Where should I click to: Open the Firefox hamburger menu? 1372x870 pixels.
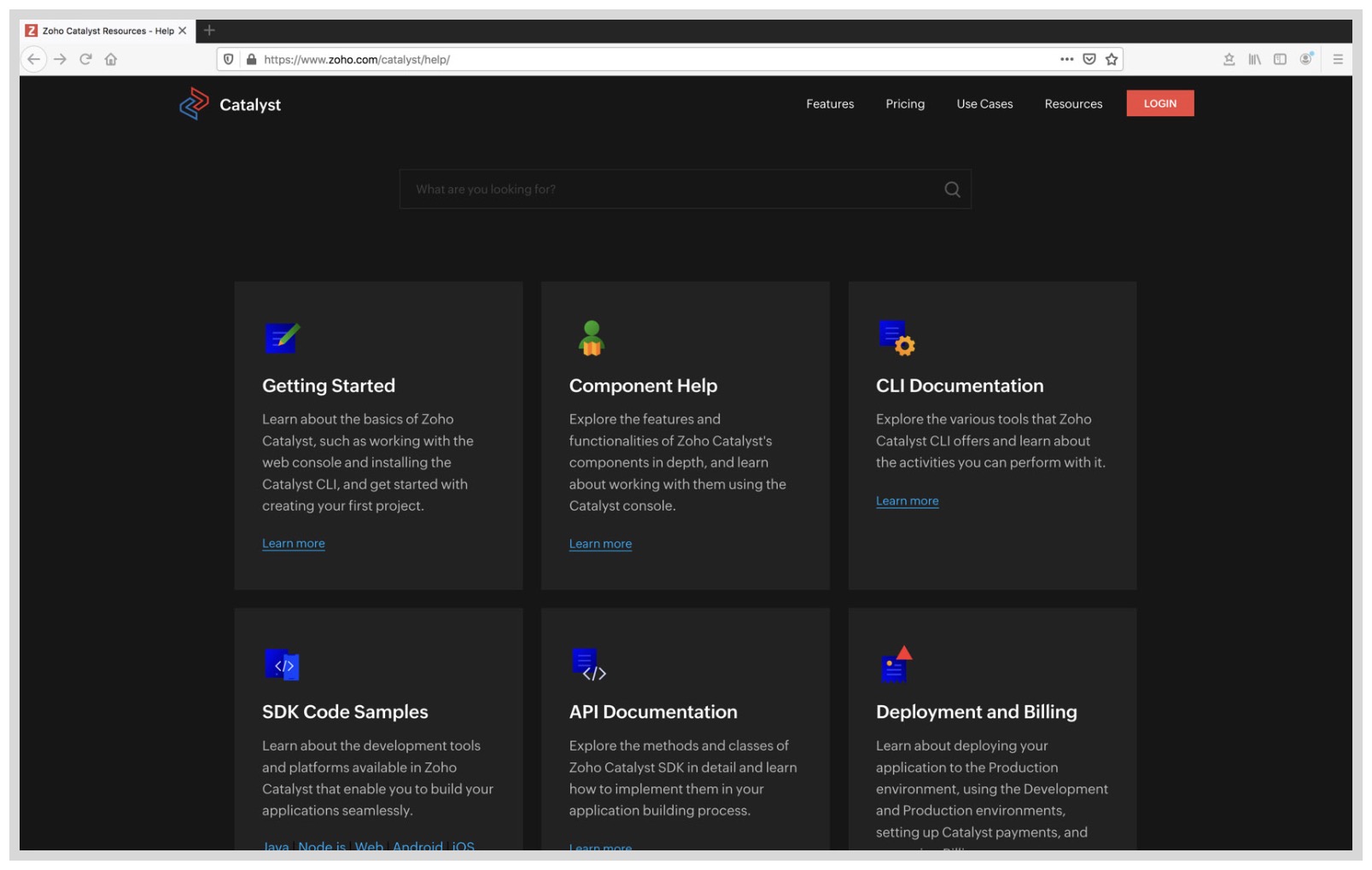coord(1336,60)
